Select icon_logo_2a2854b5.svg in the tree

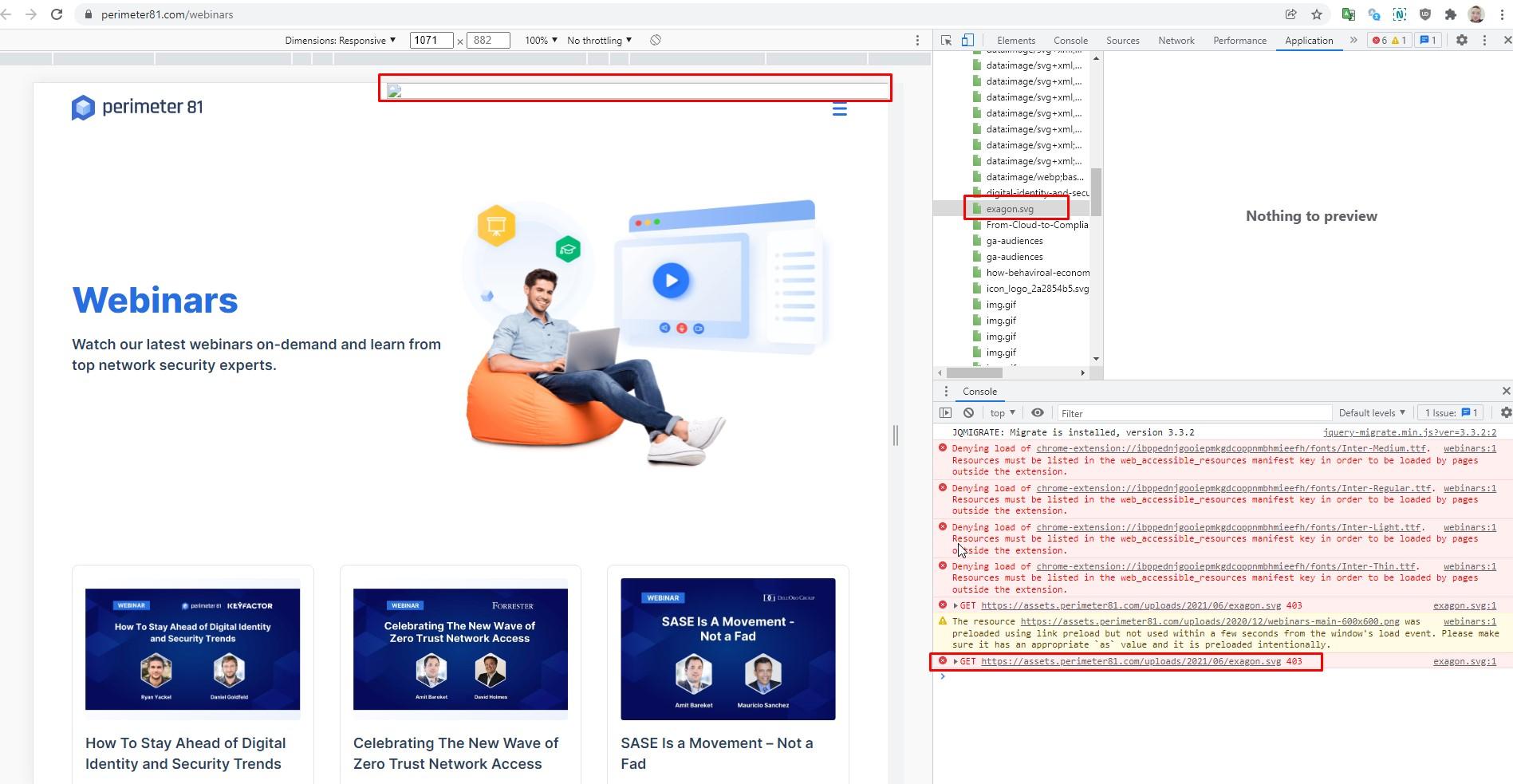1037,289
